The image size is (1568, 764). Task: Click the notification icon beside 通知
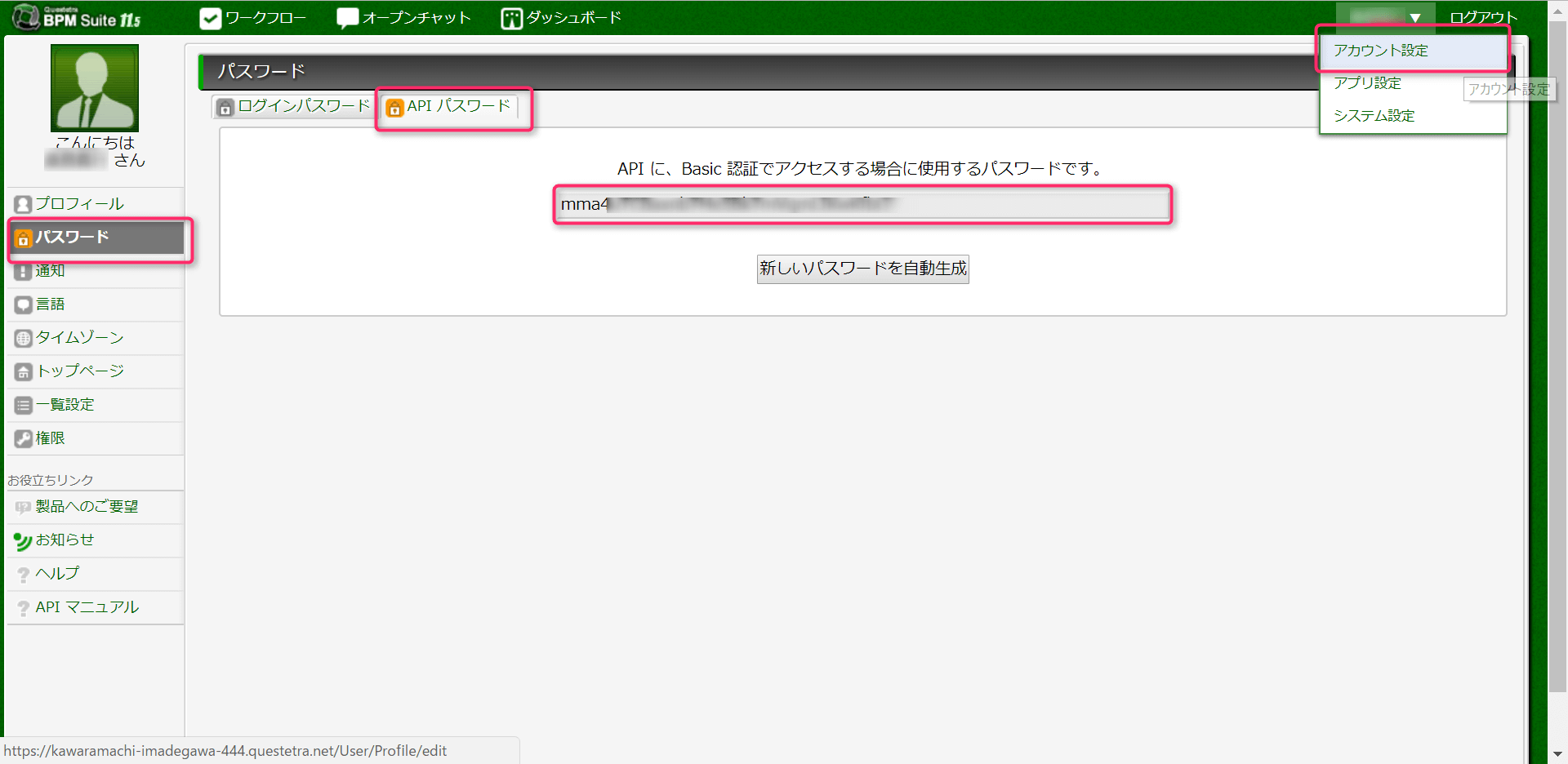pos(23,271)
